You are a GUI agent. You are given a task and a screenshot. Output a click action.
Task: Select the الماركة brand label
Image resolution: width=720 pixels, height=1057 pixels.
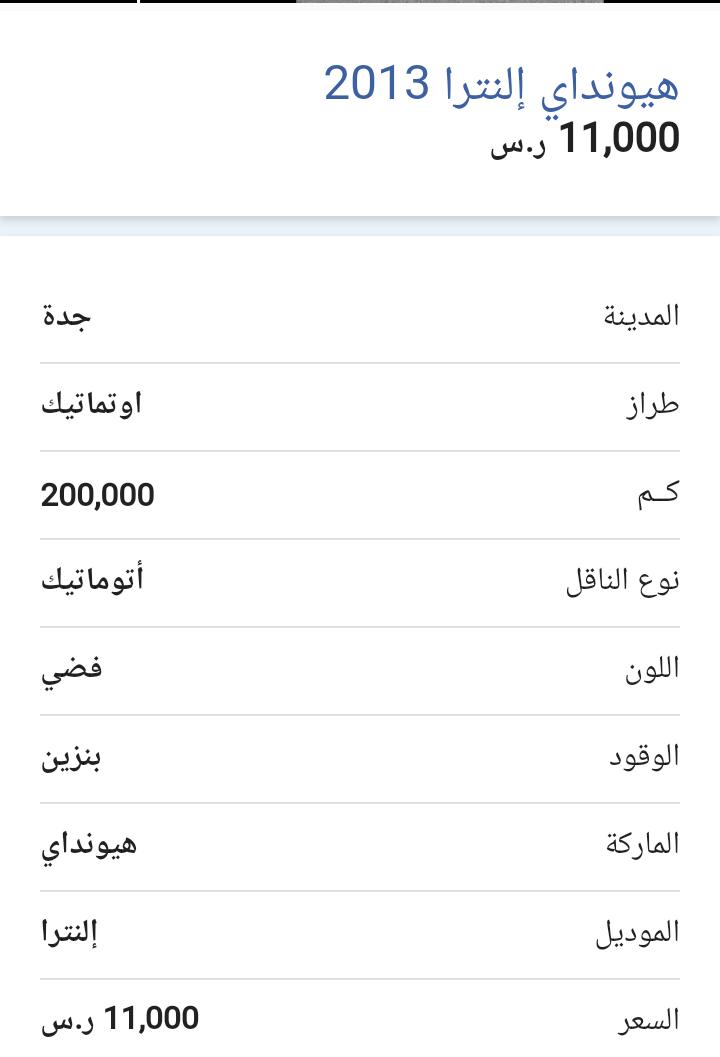tap(642, 845)
